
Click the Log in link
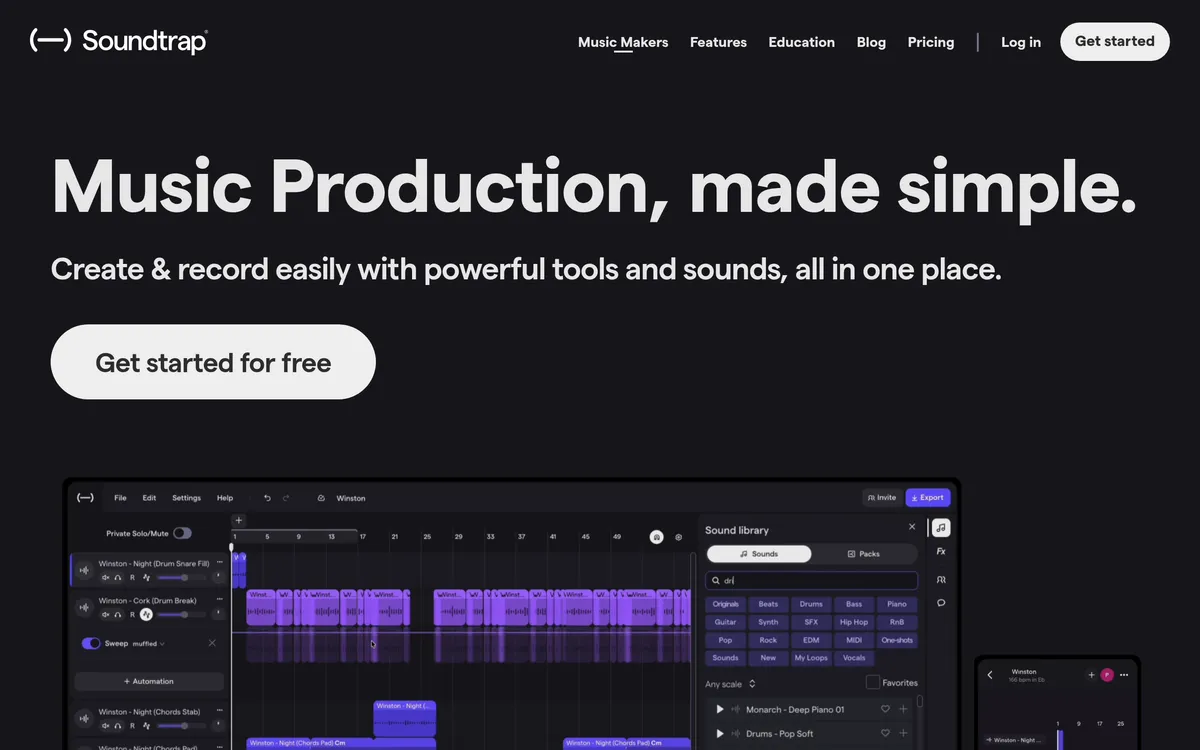tap(1020, 42)
